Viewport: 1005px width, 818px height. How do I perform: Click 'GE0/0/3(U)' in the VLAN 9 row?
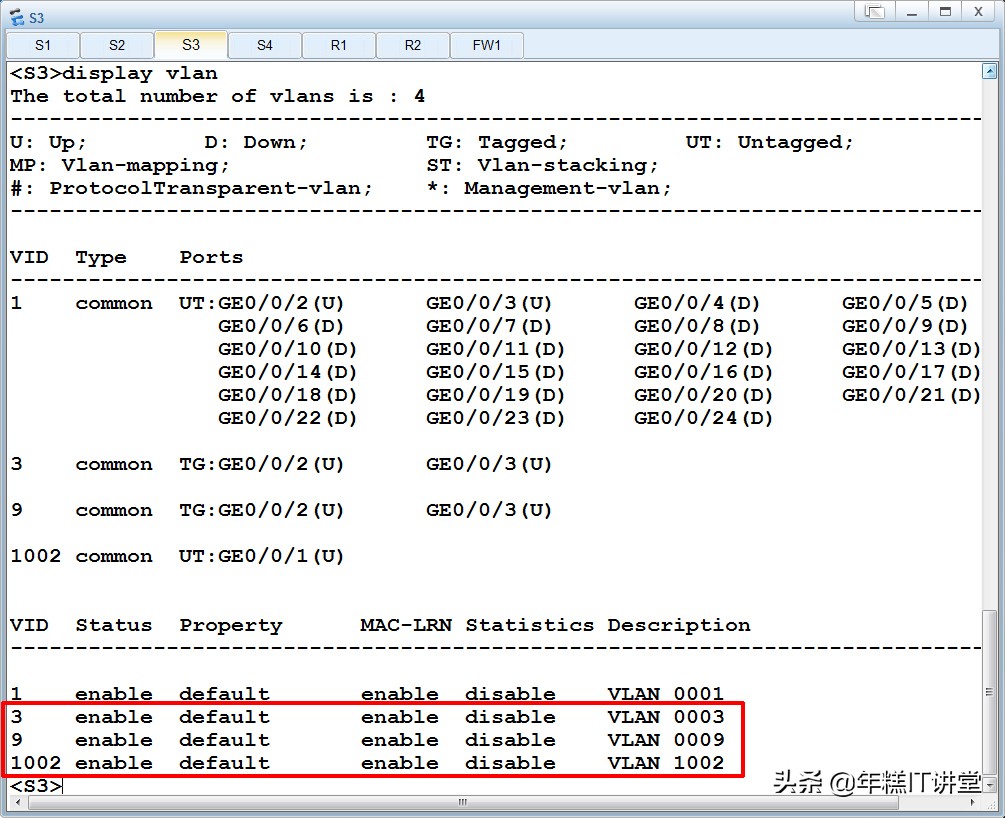coord(488,510)
